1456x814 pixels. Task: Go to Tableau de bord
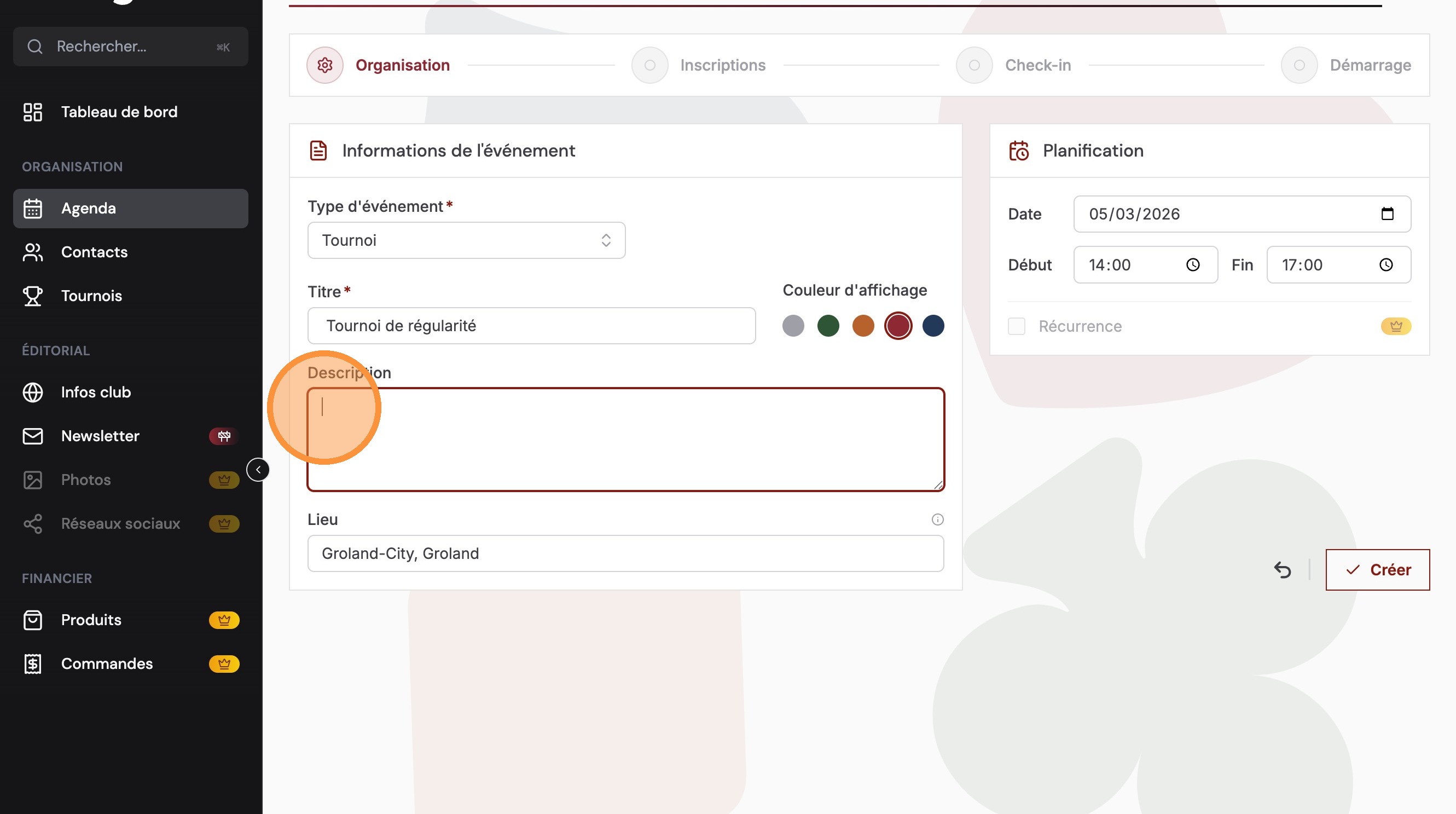click(x=119, y=112)
